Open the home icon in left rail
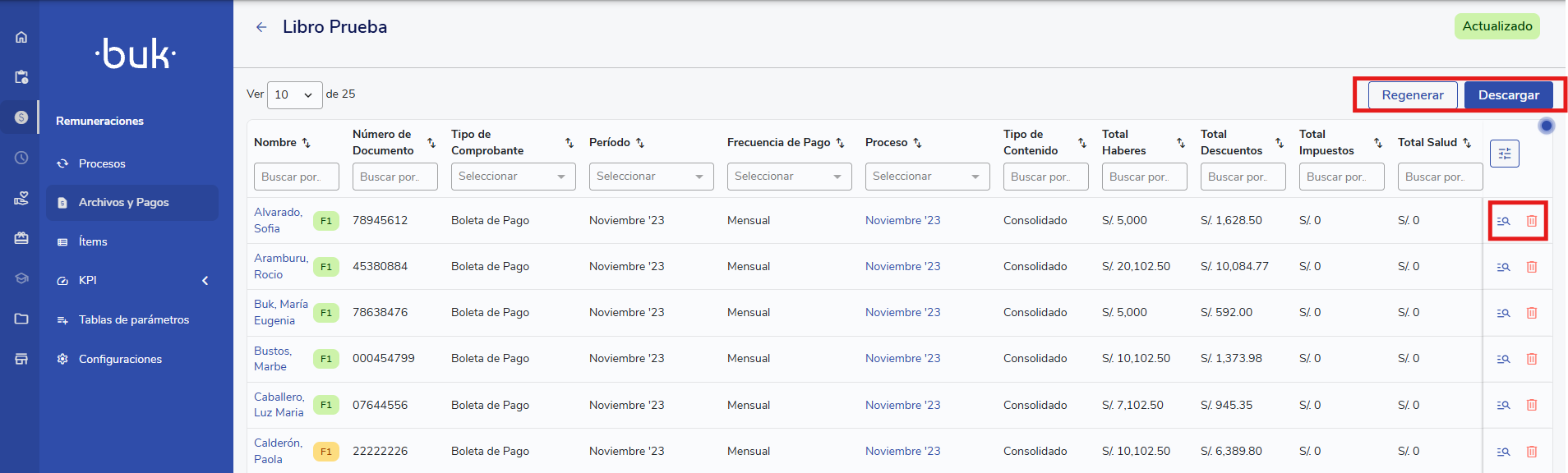The width and height of the screenshot is (1568, 473). 21,37
